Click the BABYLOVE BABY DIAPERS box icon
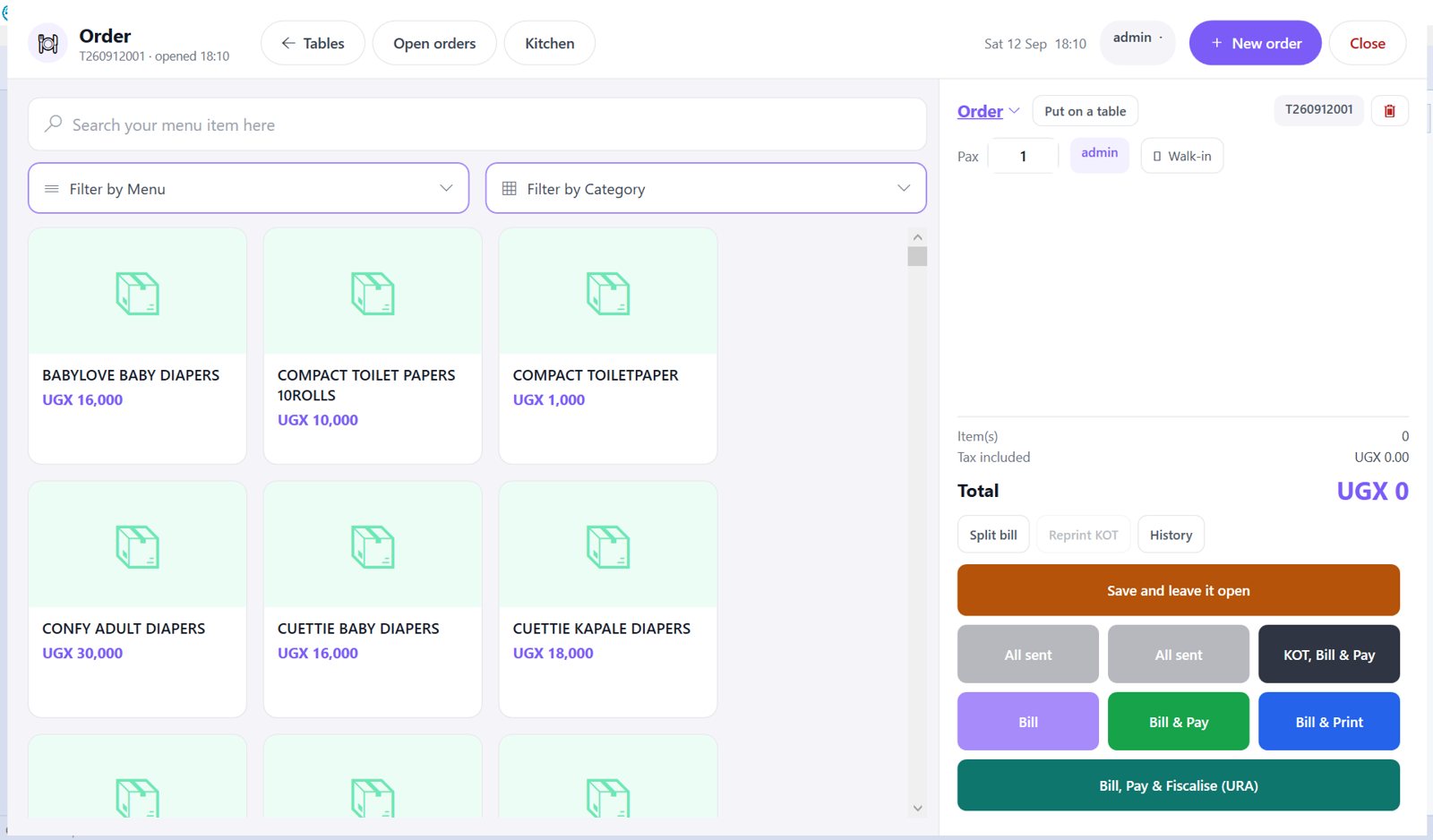 coord(138,294)
